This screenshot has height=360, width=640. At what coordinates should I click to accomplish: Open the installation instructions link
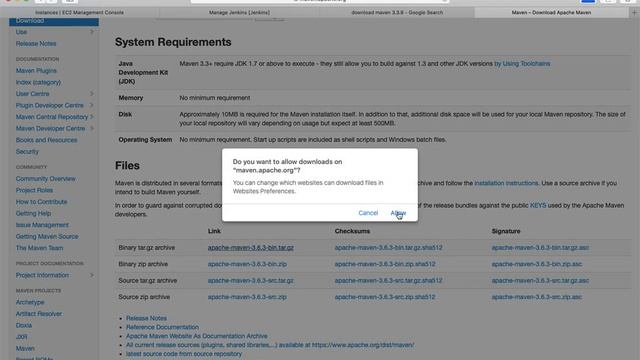click(506, 183)
